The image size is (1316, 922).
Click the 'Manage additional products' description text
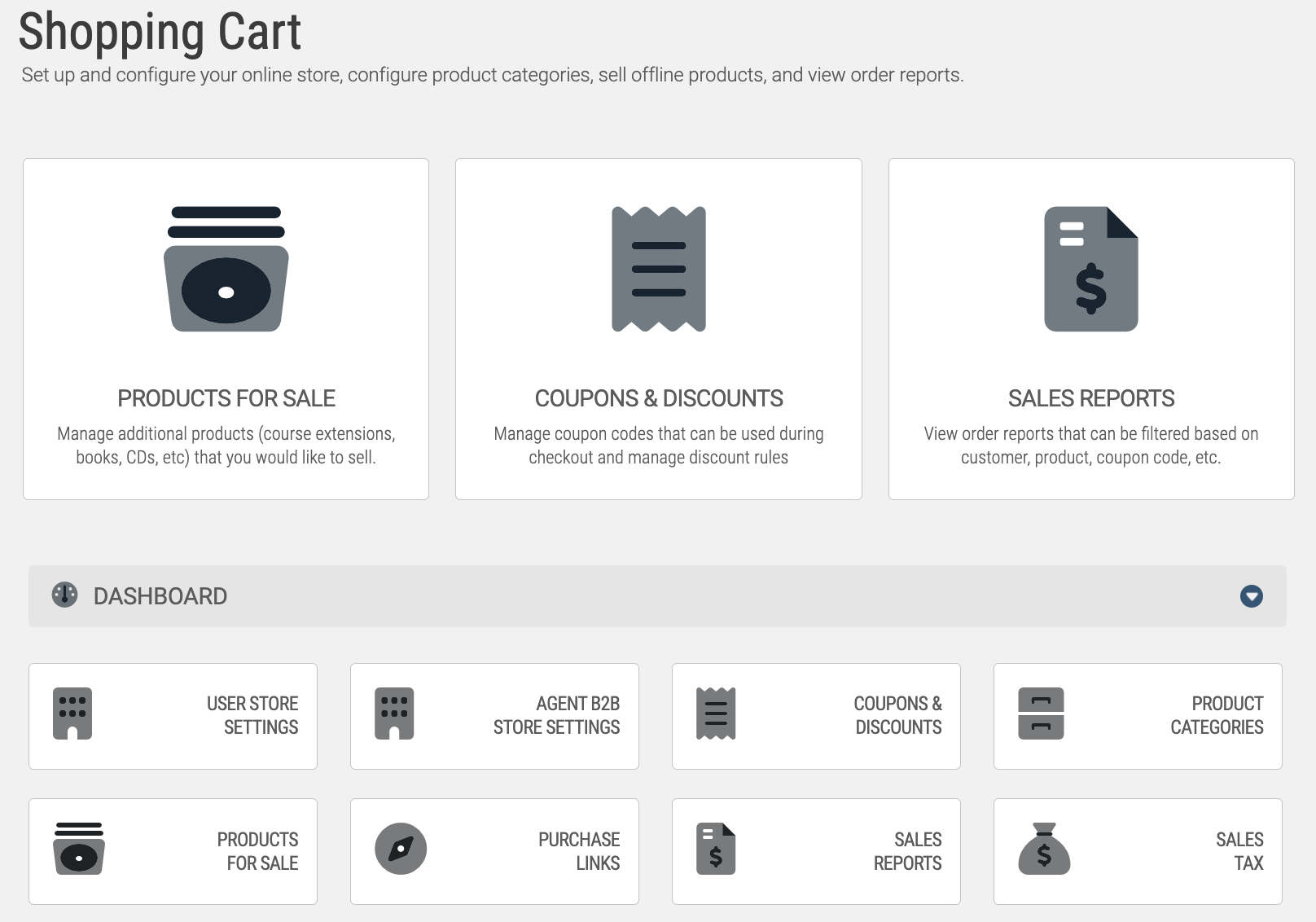pyautogui.click(x=226, y=446)
